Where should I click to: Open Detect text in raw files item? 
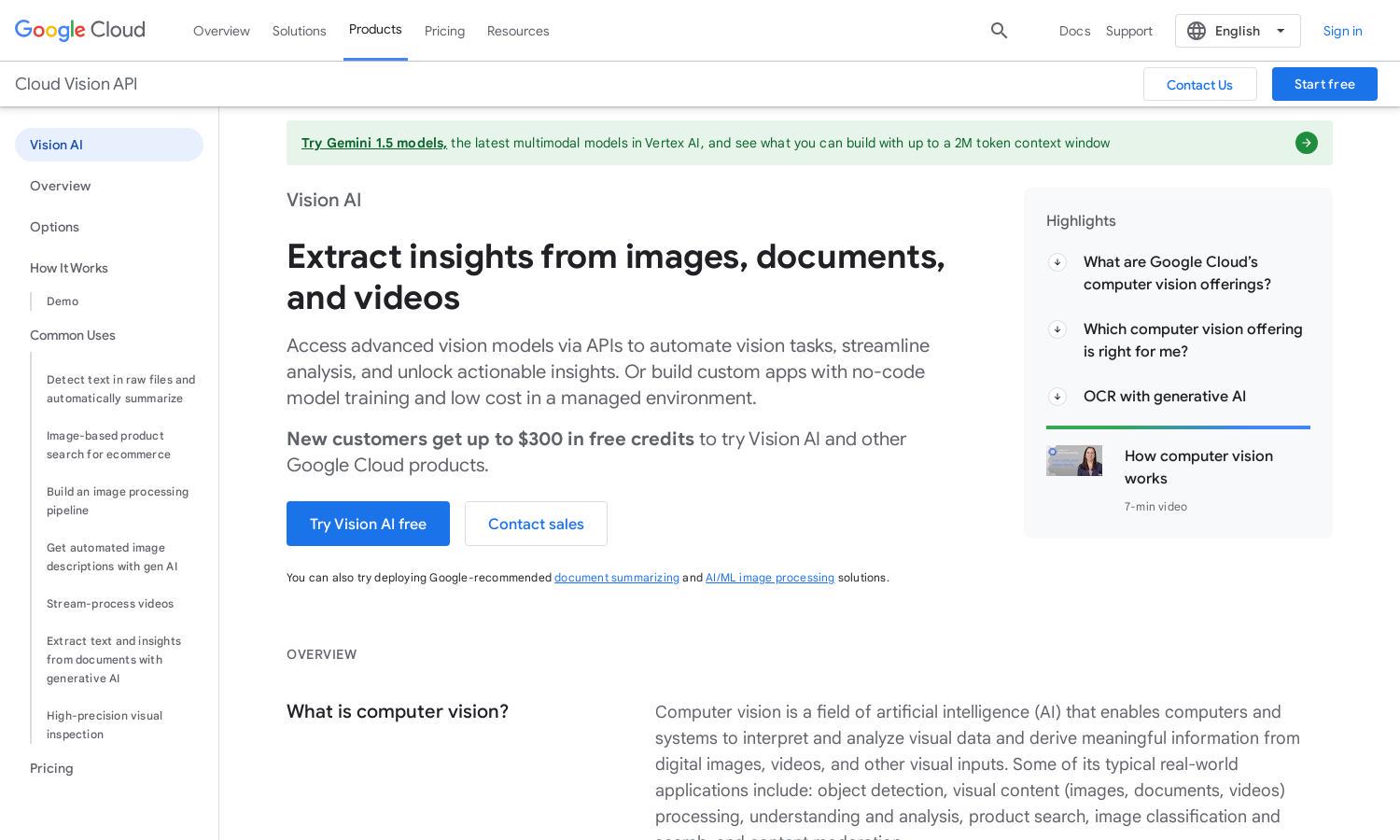[121, 389]
